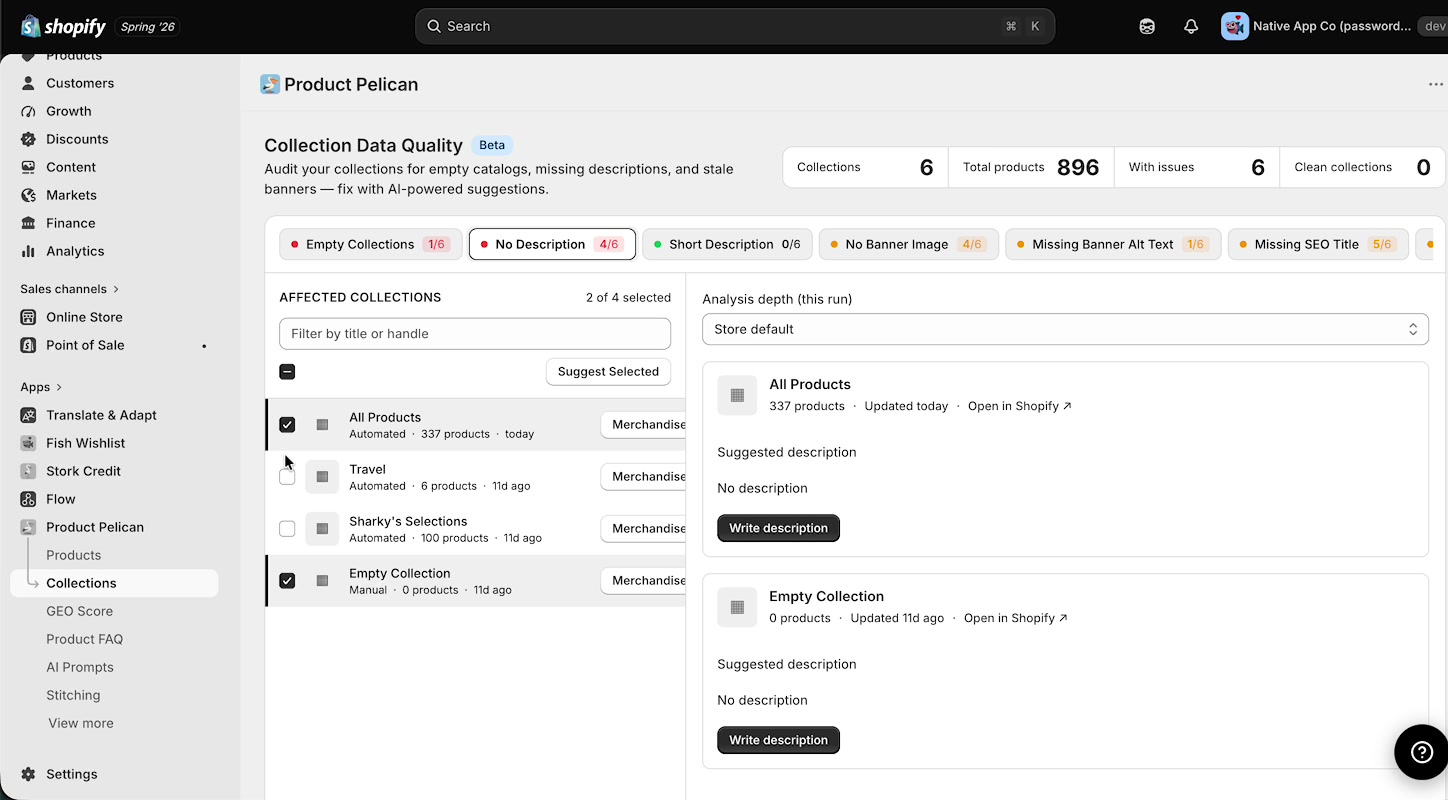Click the Filter by title or handle field
This screenshot has height=800, width=1448.
[x=475, y=334]
